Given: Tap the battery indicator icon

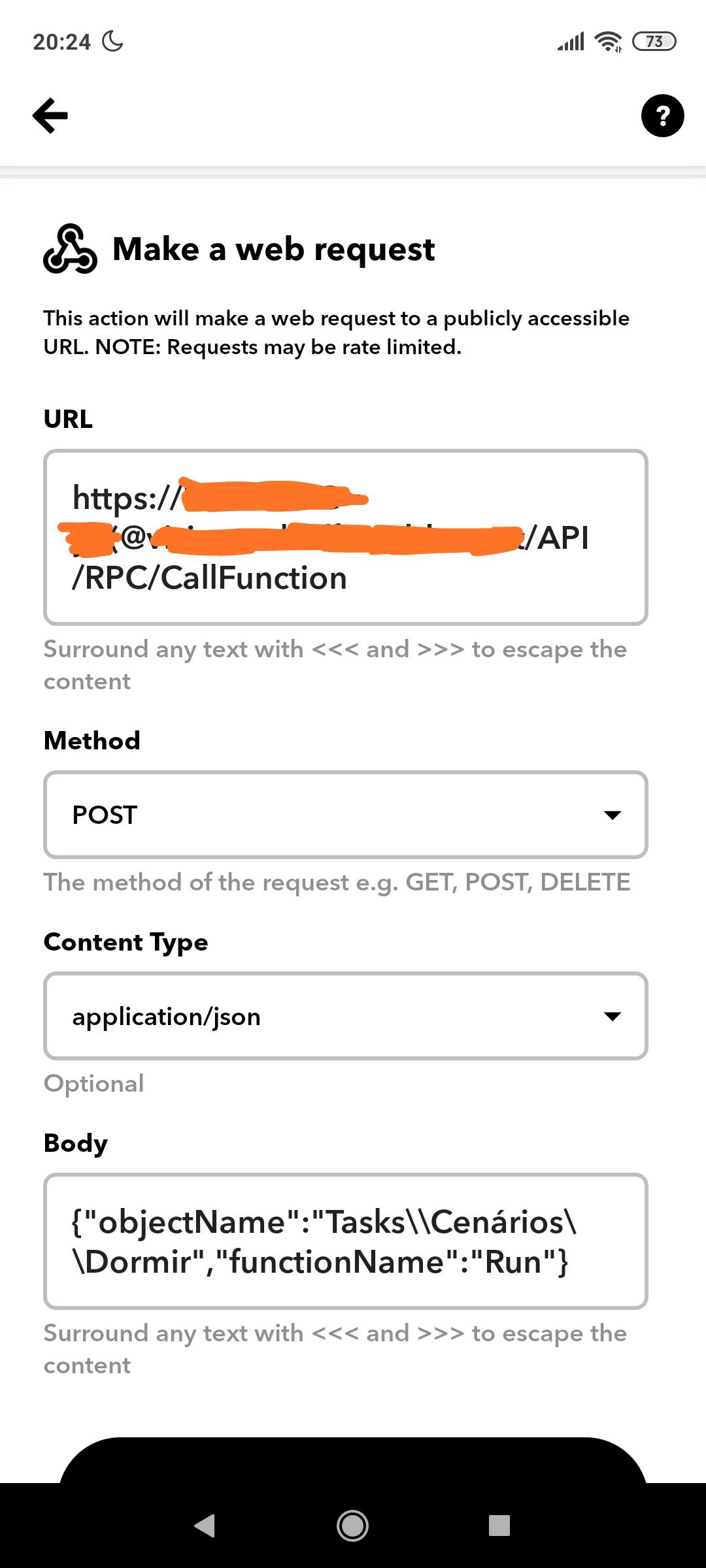Looking at the screenshot, I should tap(654, 42).
